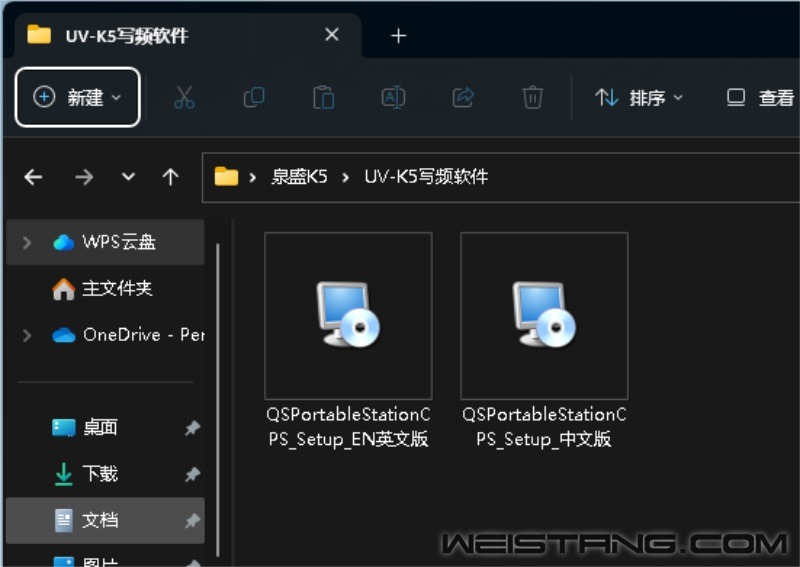The height and width of the screenshot is (567, 800).
Task: Click the WPS云盘 cloud icon
Action: coord(64,242)
